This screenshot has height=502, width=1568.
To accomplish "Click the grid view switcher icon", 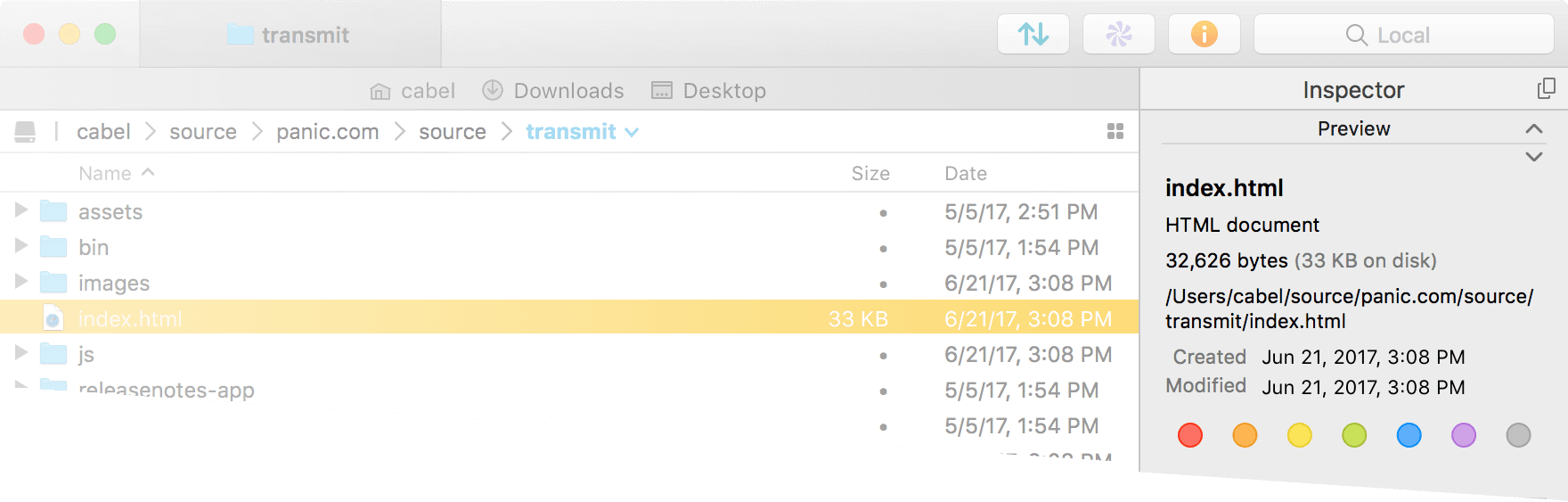I will coord(1115,132).
